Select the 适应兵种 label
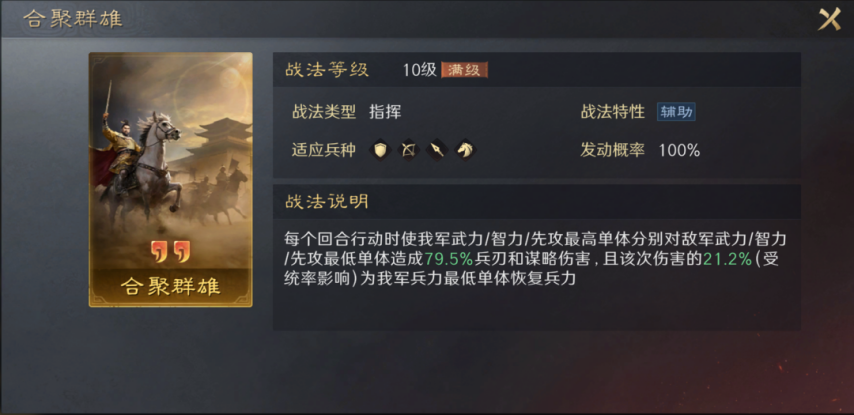The width and height of the screenshot is (854, 415). click(324, 150)
